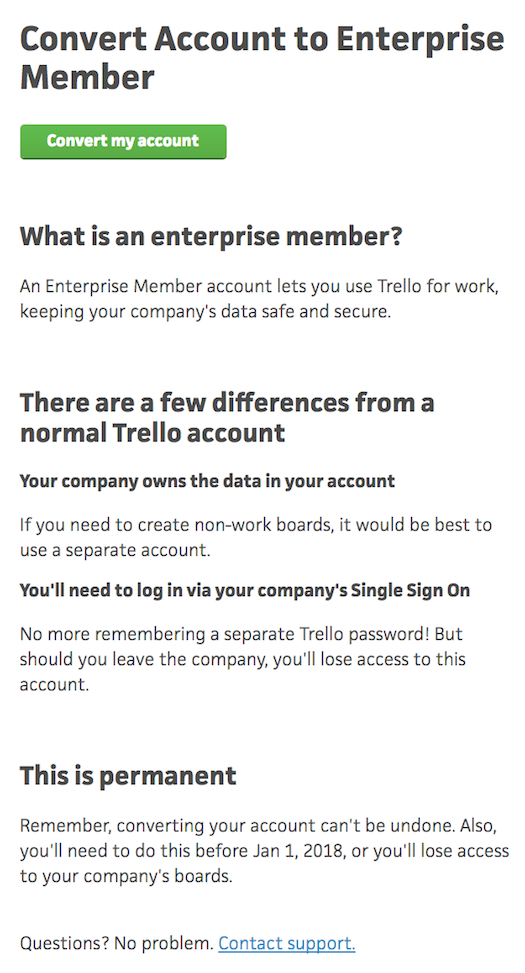Click the This is permanent heading
Image resolution: width=525 pixels, height=973 pixels.
coord(128,776)
